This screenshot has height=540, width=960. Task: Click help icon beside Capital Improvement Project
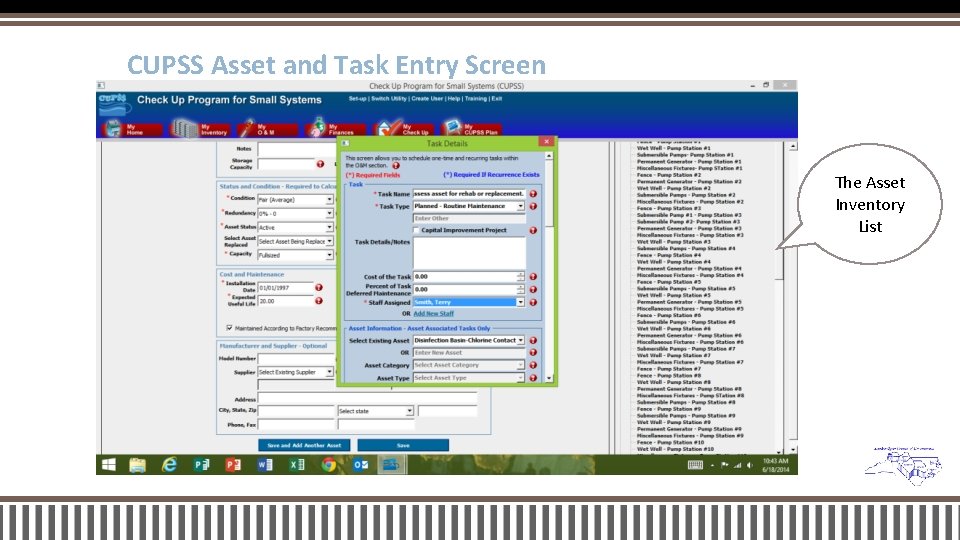pos(533,230)
